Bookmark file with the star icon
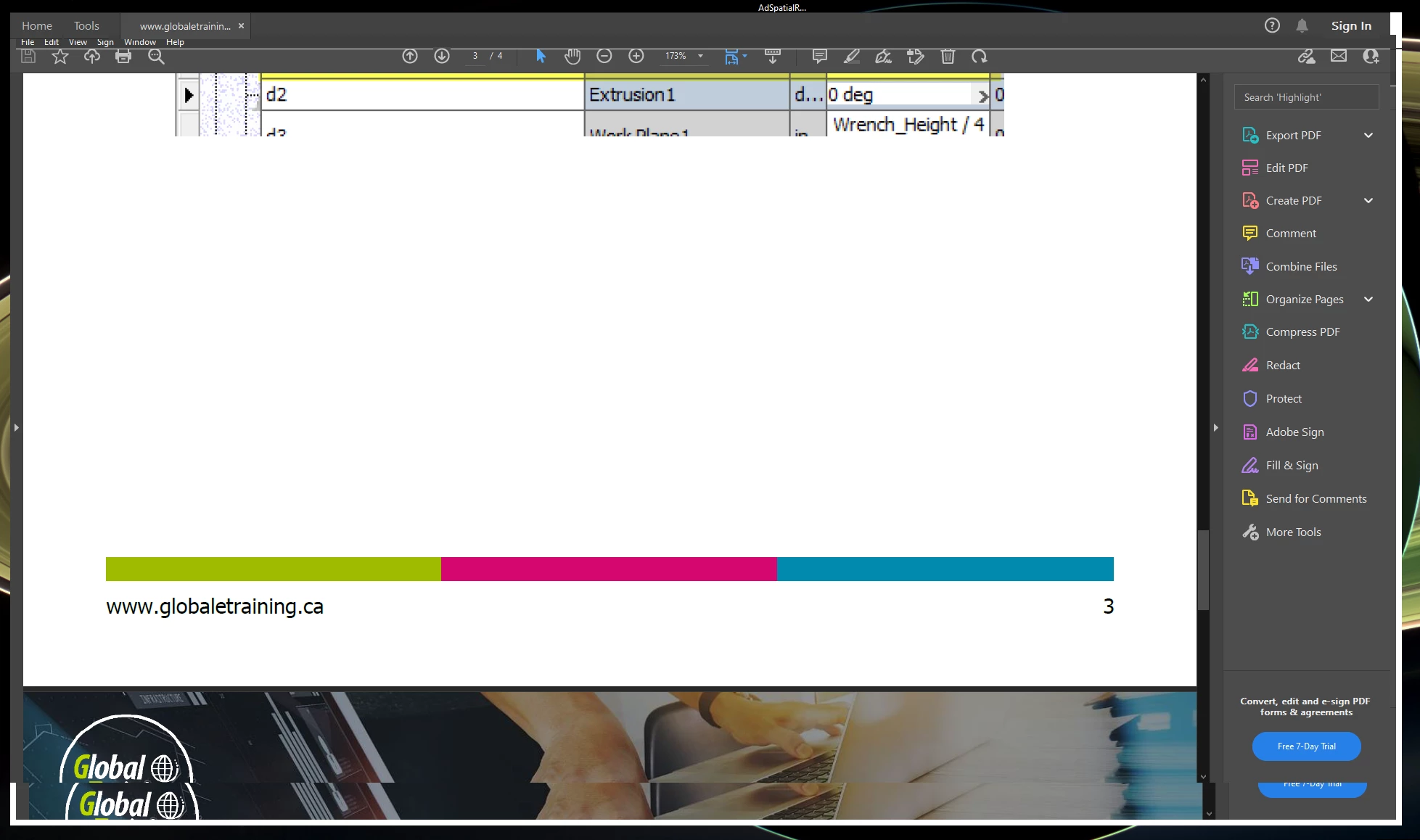This screenshot has height=840, width=1420. point(60,57)
